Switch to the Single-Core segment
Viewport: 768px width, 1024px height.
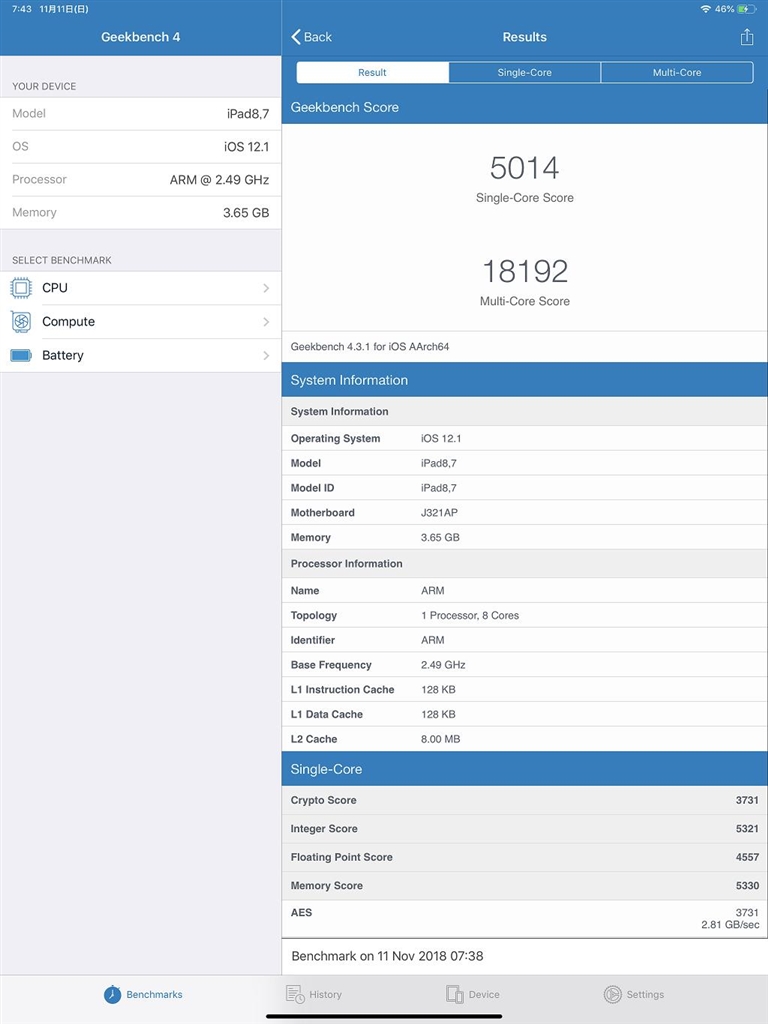pyautogui.click(x=524, y=72)
